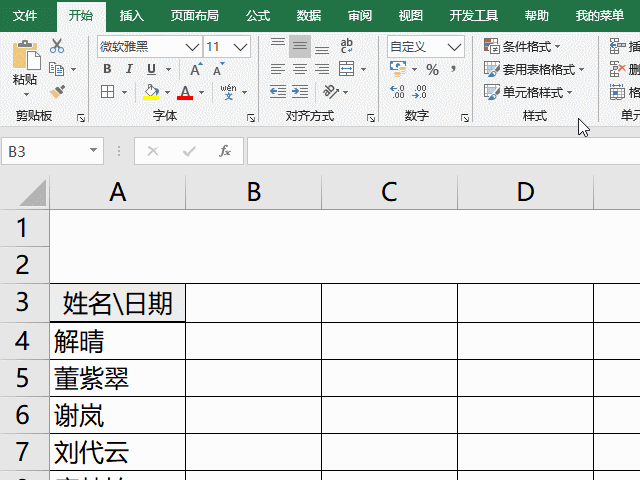Open 字体 group dialog launcher
Screen dimensions: 640x480
tap(251, 118)
